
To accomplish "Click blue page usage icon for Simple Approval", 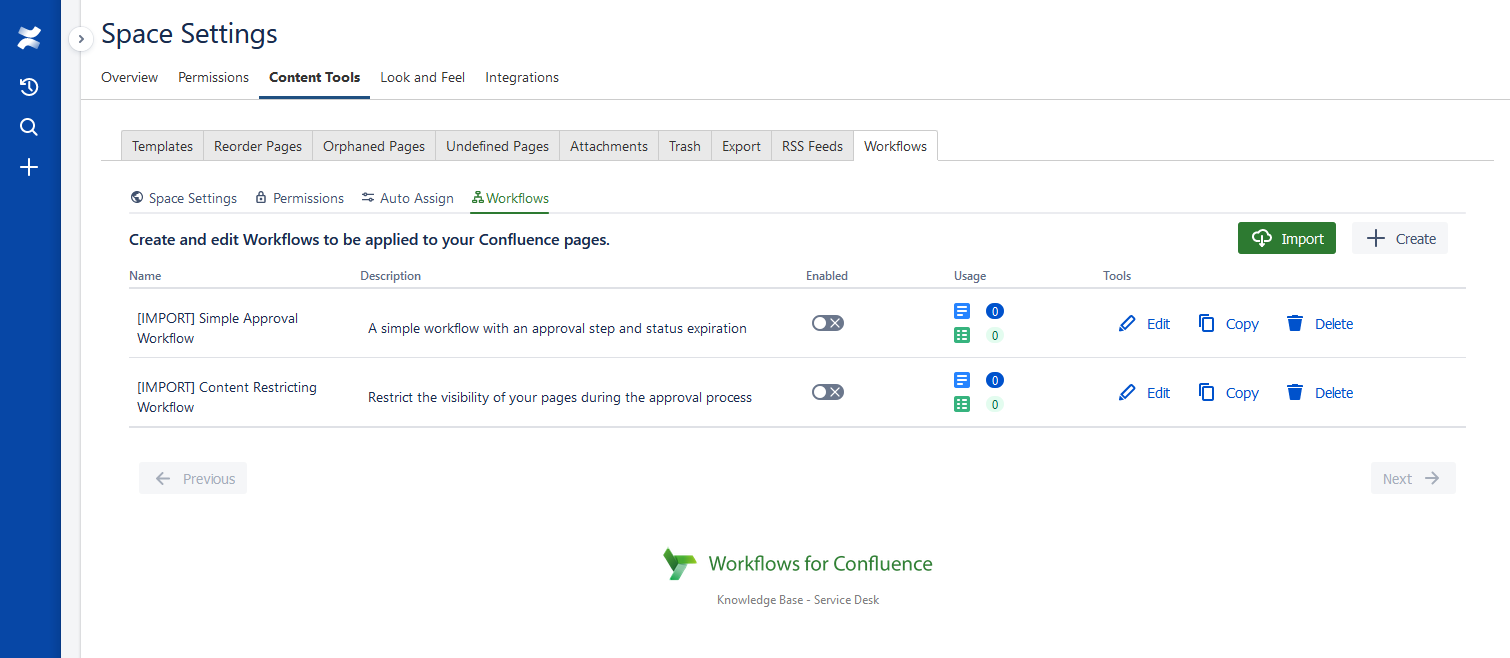I will coord(962,311).
